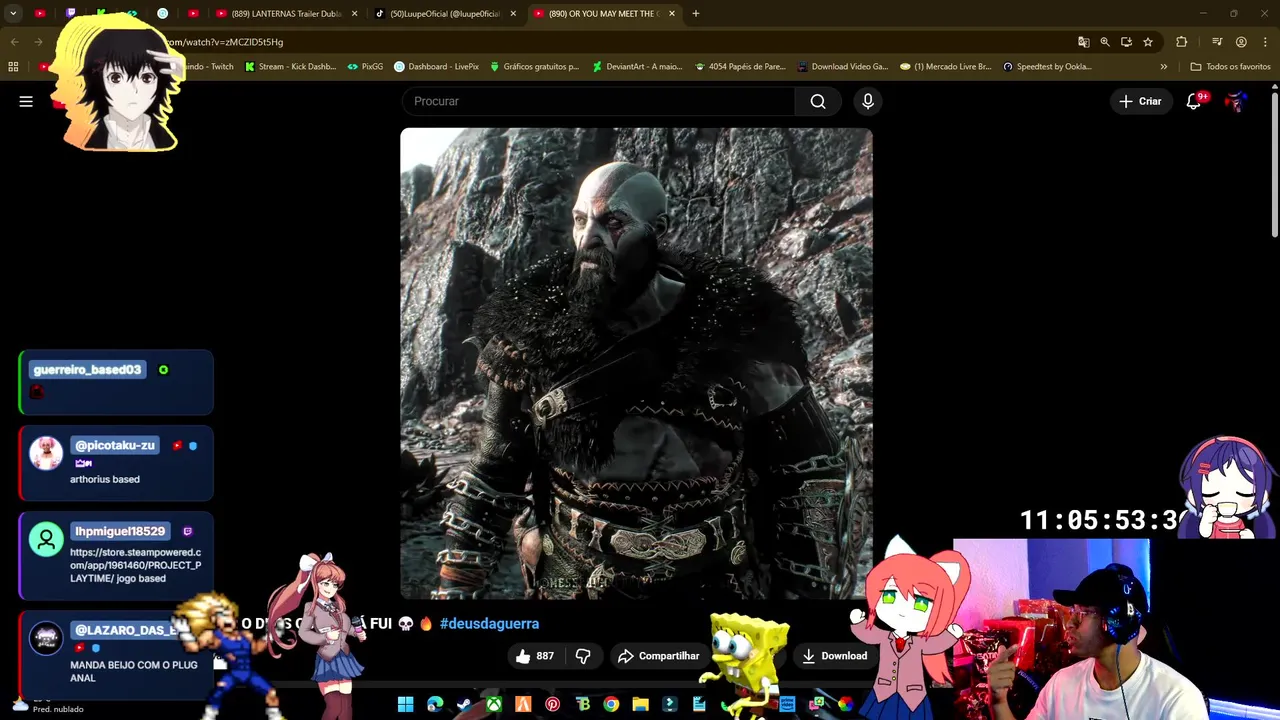Viewport: 1280px width, 720px height.
Task: Start voice search with microphone icon
Action: 868,101
